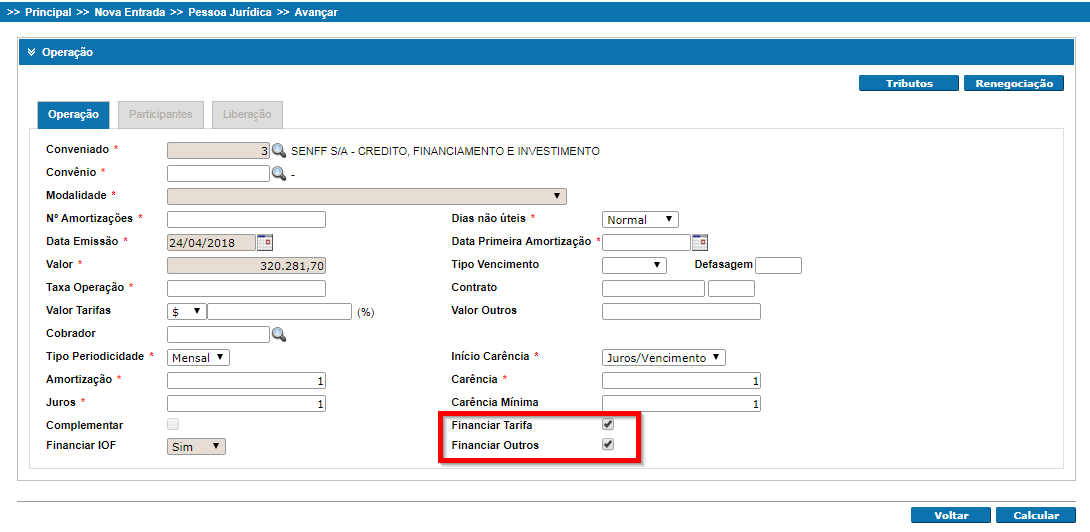Image resolution: width=1090 pixels, height=532 pixels.
Task: Open the Convênio search magnifier
Action: pos(279,174)
